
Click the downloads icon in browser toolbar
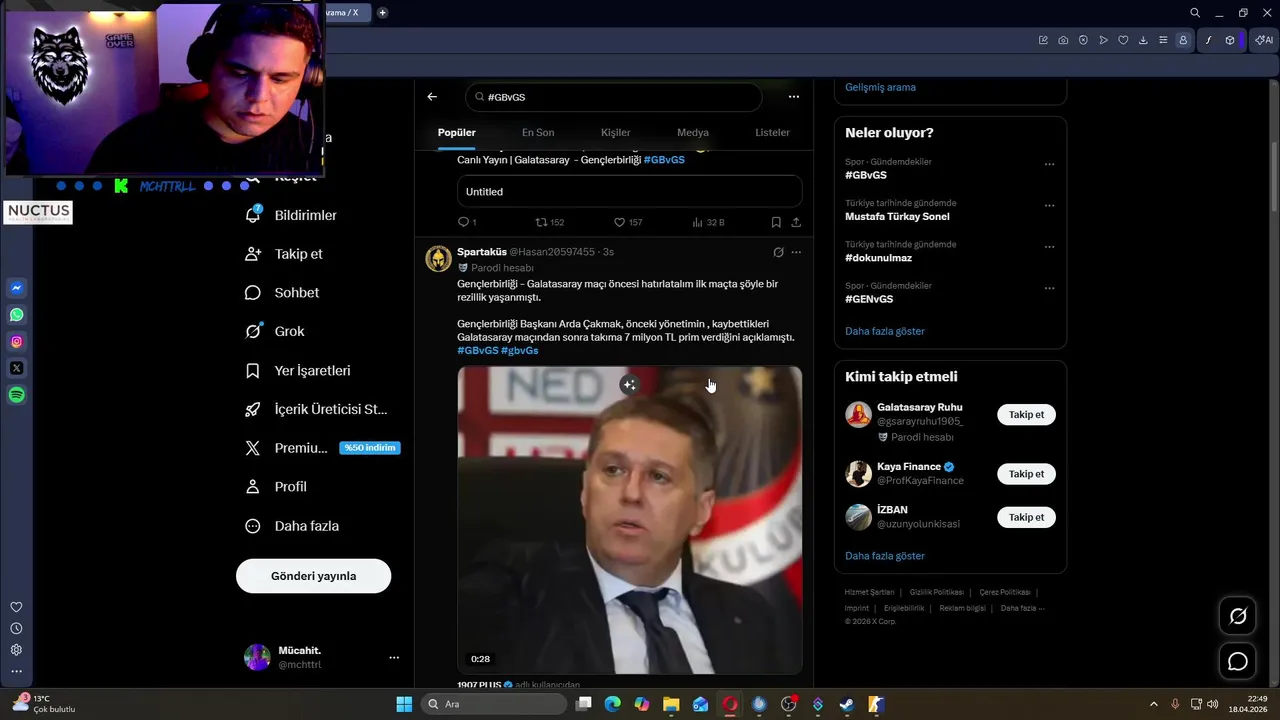[x=1143, y=40]
